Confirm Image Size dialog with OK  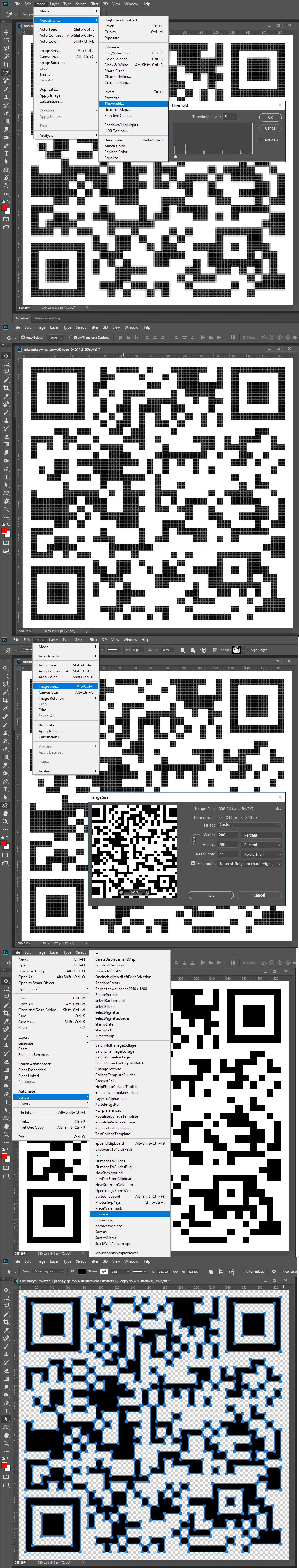tap(211, 895)
